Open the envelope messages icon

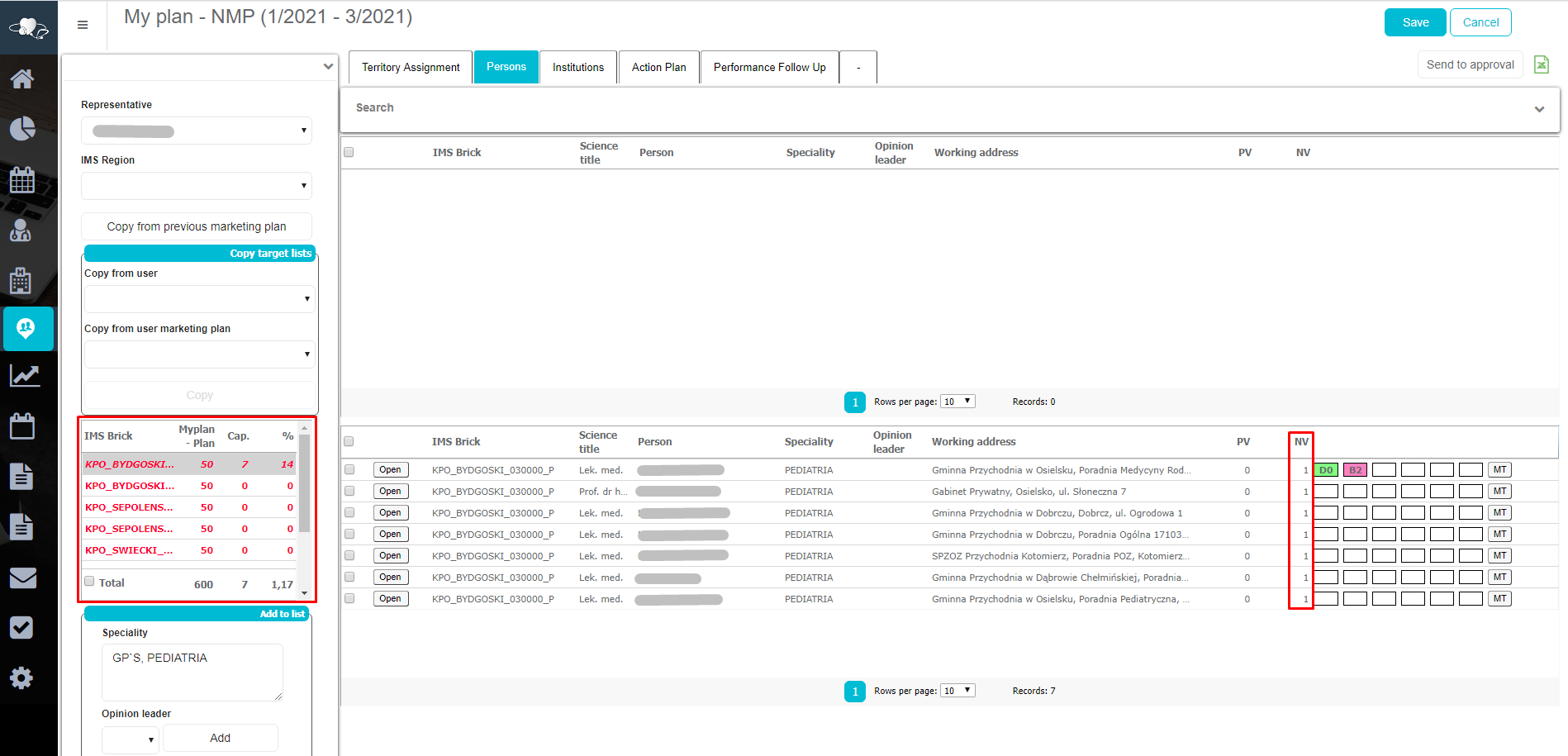click(x=22, y=578)
